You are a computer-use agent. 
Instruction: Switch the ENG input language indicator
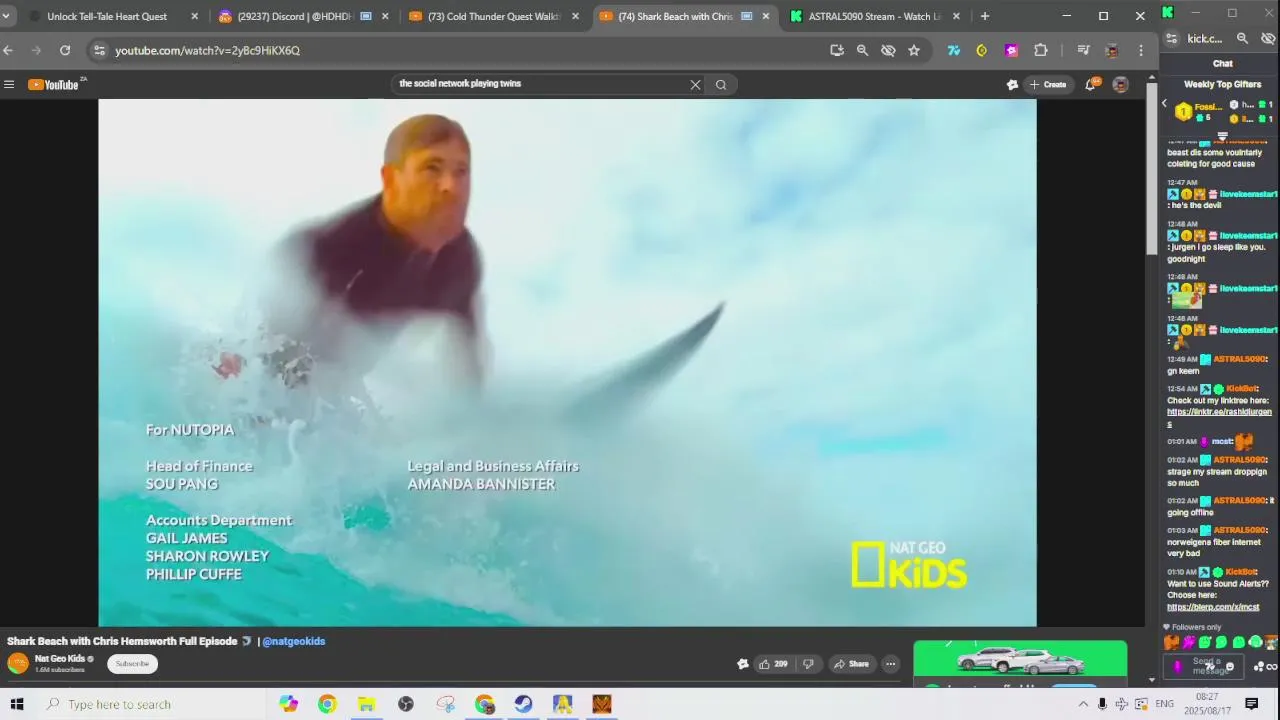point(1164,704)
